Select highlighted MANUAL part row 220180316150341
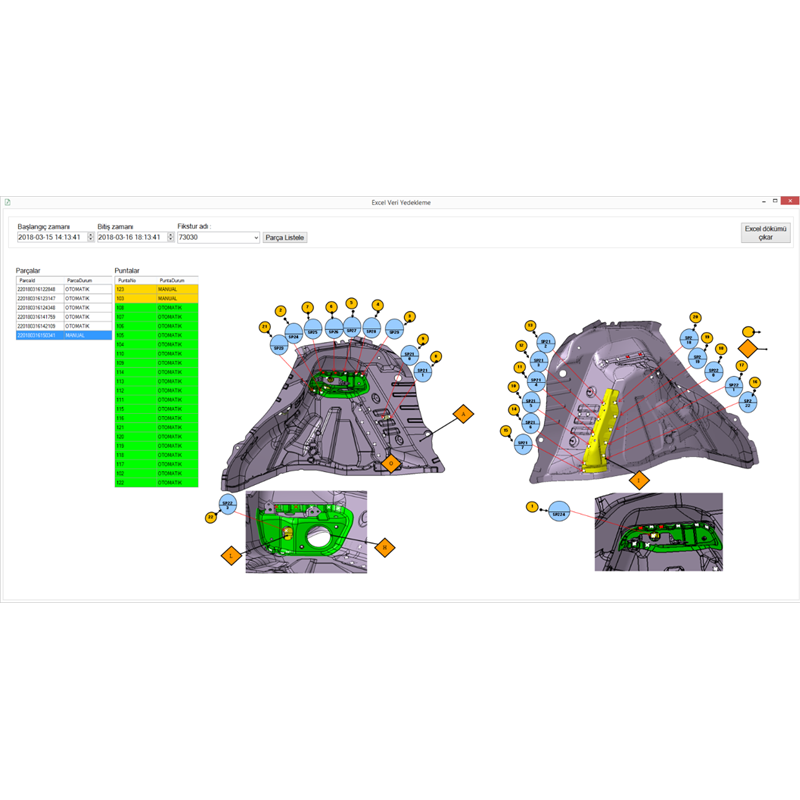Screen dimensions: 800x800 pyautogui.click(x=64, y=335)
